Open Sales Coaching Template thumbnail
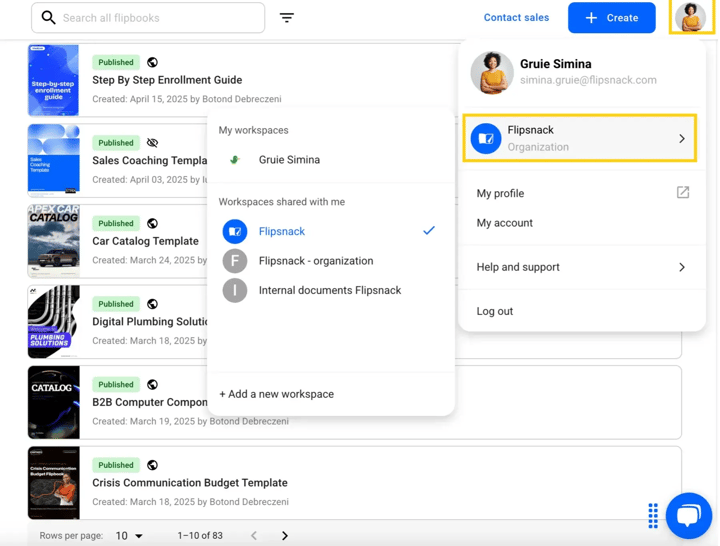 53,160
